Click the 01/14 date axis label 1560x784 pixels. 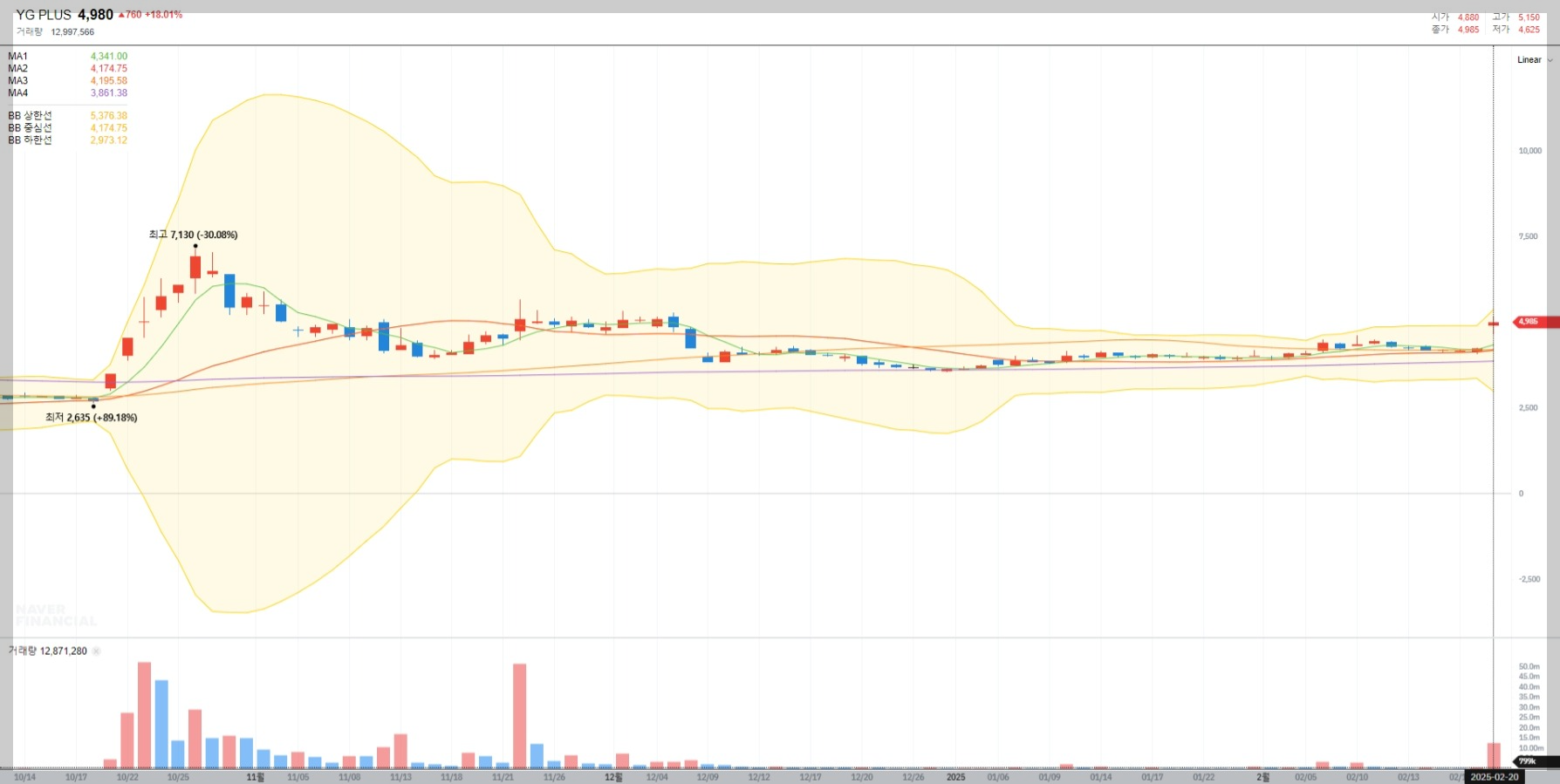pos(1101,777)
